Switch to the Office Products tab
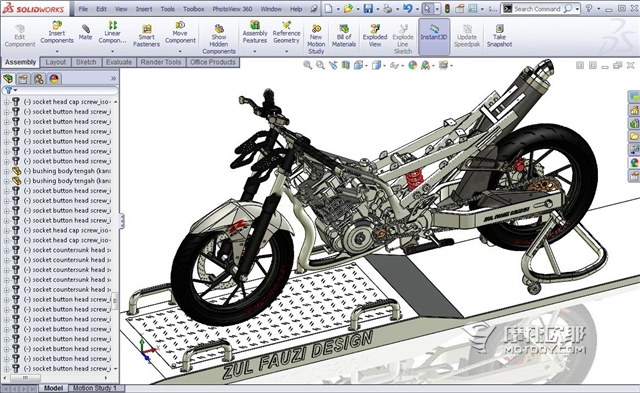Viewport: 640px width, 393px height. coord(213,62)
